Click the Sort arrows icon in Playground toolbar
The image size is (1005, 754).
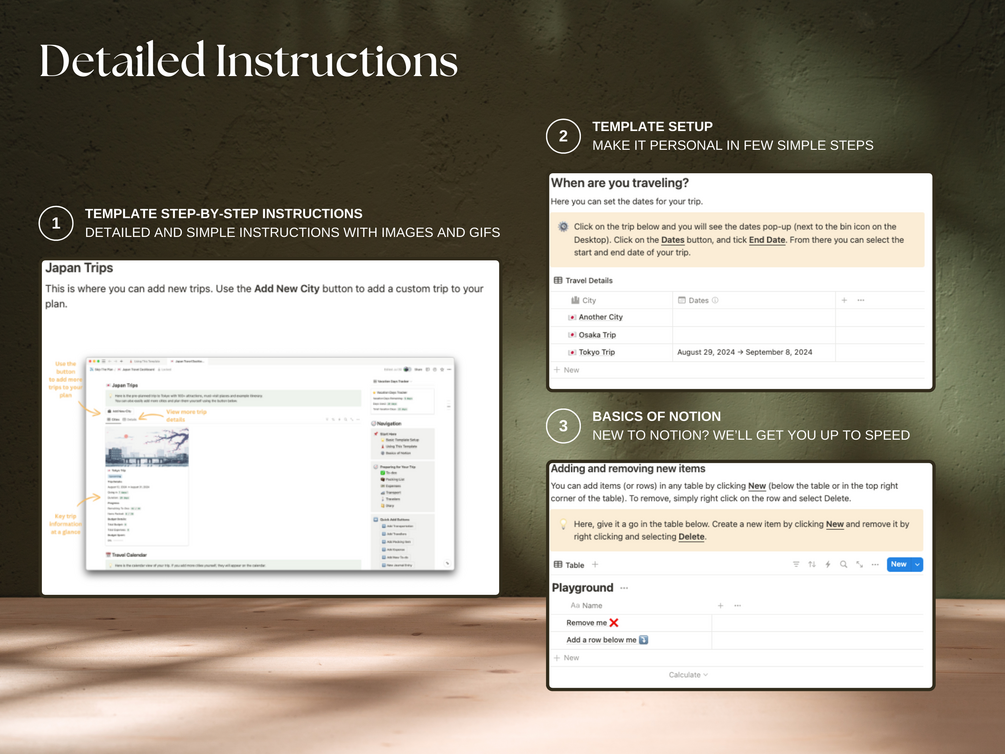coord(812,564)
